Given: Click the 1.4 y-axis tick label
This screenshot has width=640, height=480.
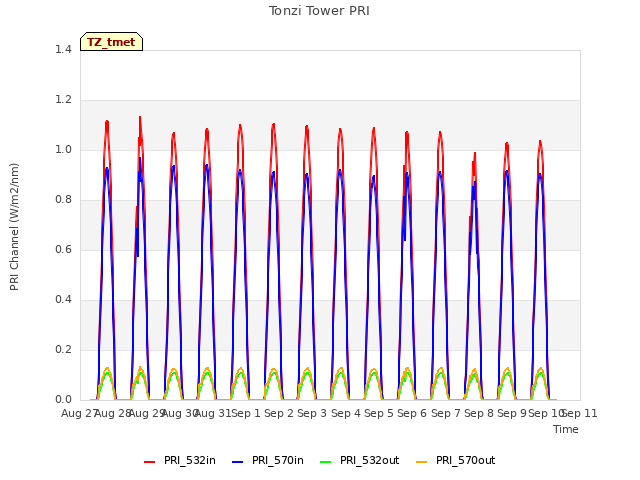Looking at the screenshot, I should (x=63, y=49).
